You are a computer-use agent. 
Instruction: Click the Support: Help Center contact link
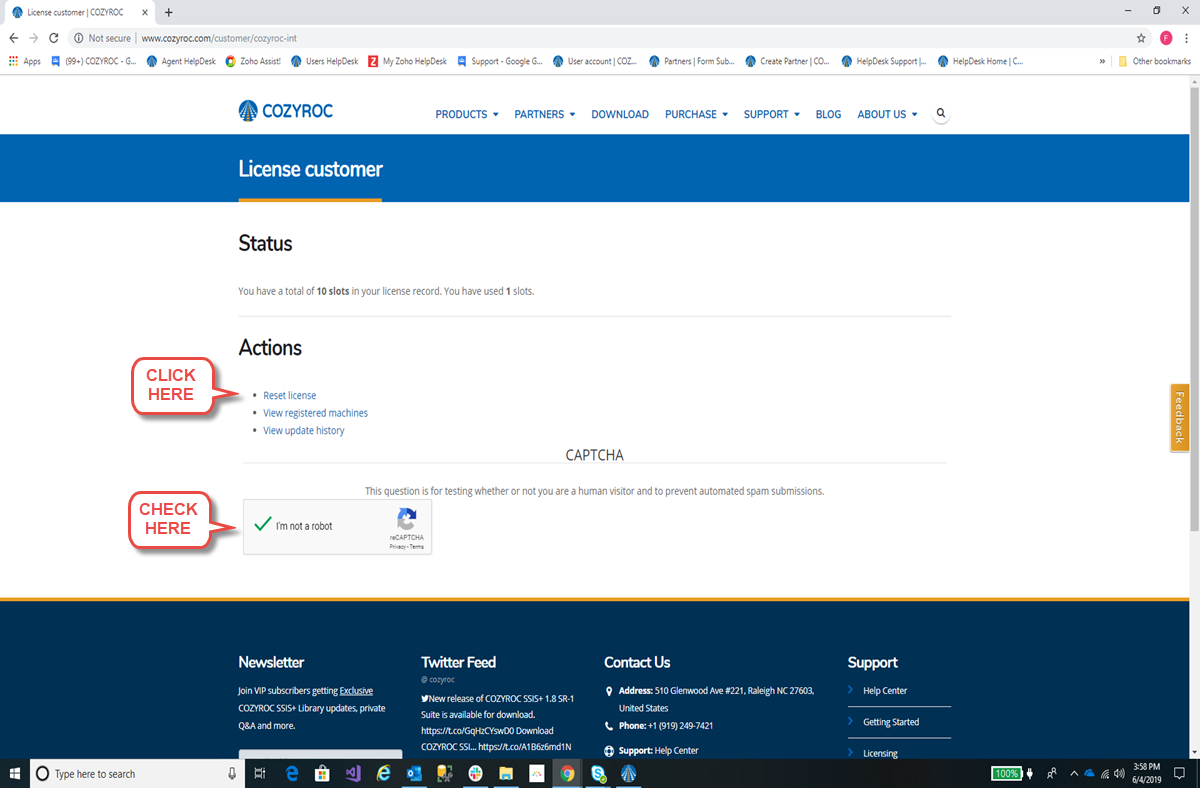coord(676,750)
